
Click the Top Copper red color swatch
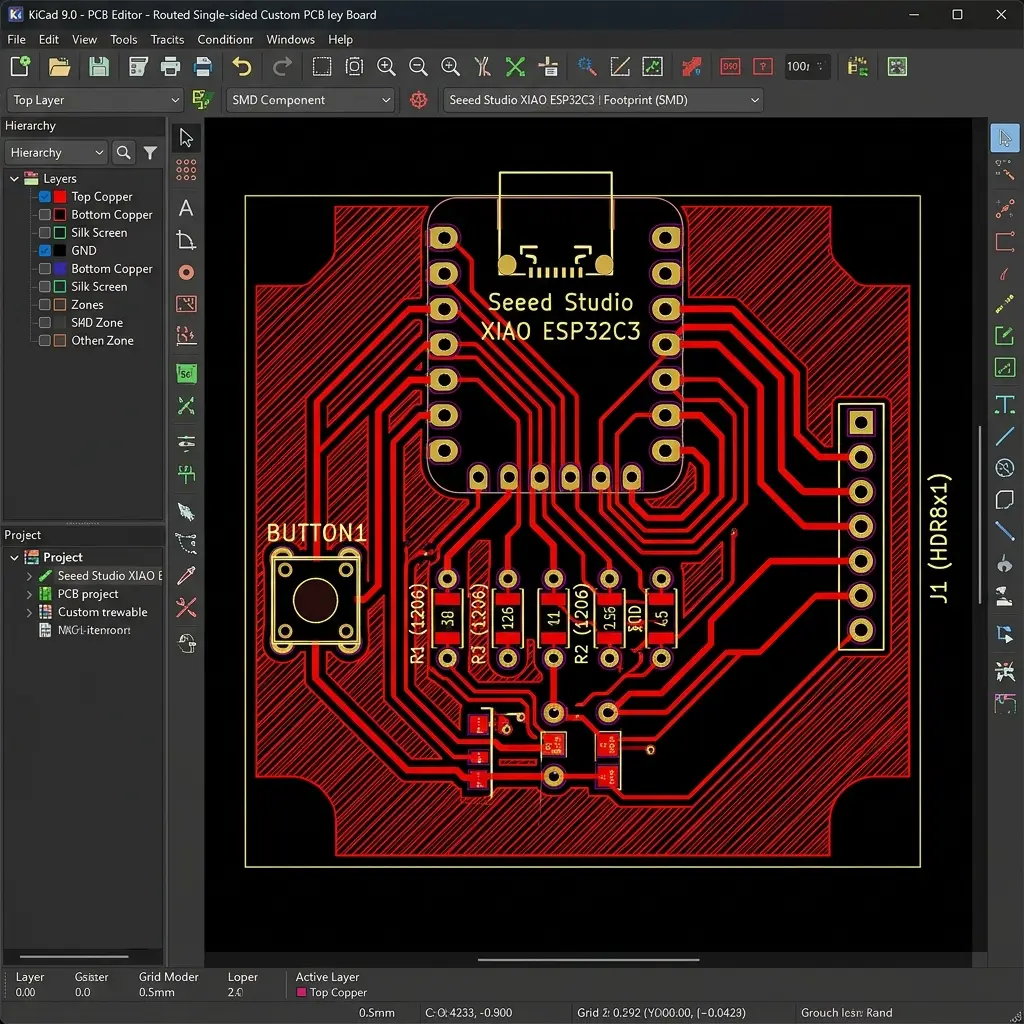point(60,197)
